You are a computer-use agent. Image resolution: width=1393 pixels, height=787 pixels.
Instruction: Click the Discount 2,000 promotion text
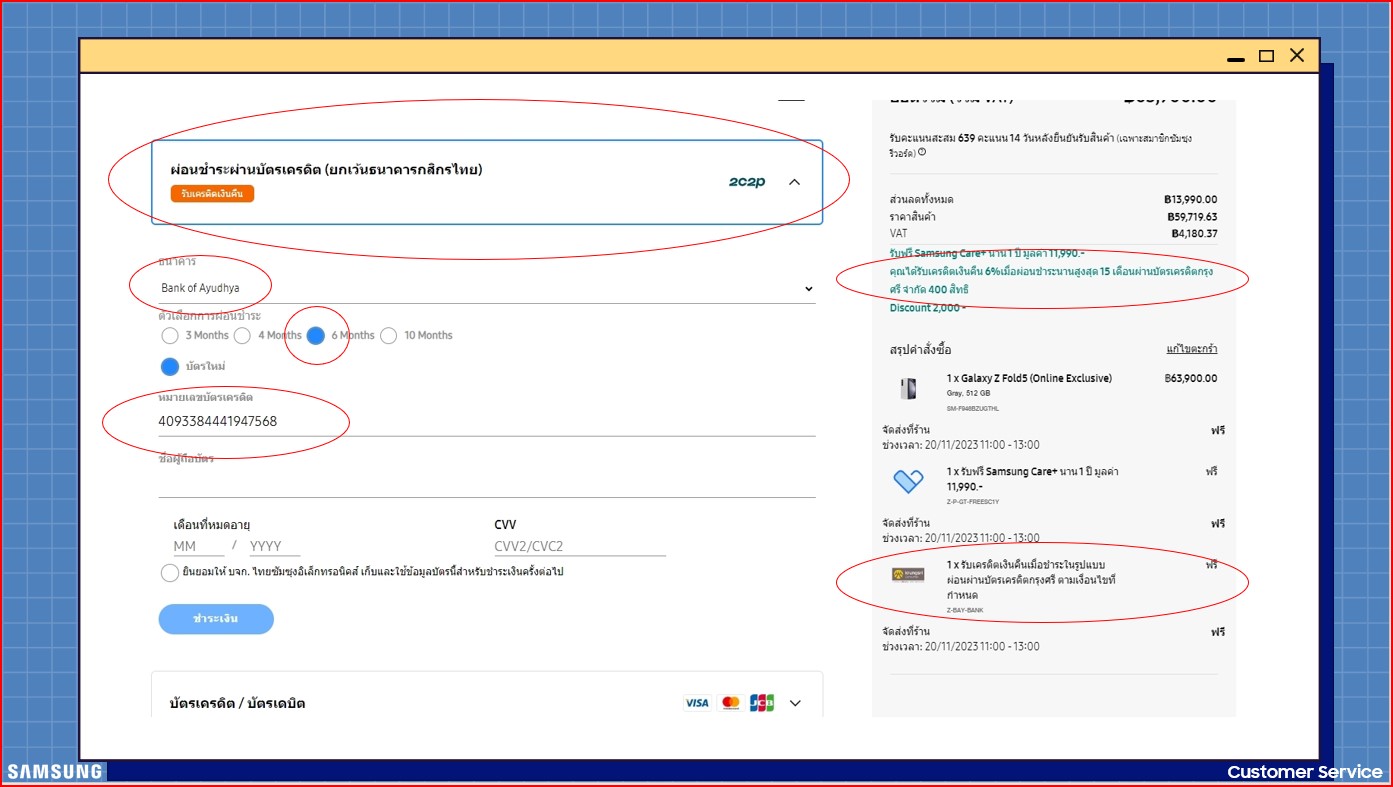coord(928,308)
